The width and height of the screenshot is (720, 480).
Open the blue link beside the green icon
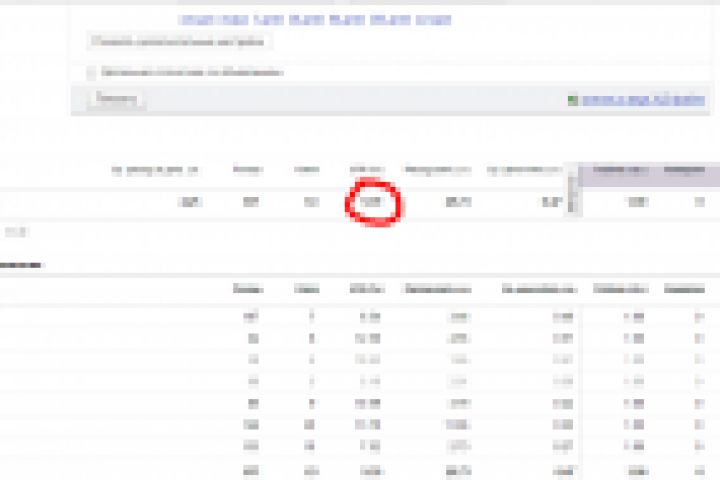coord(643,100)
